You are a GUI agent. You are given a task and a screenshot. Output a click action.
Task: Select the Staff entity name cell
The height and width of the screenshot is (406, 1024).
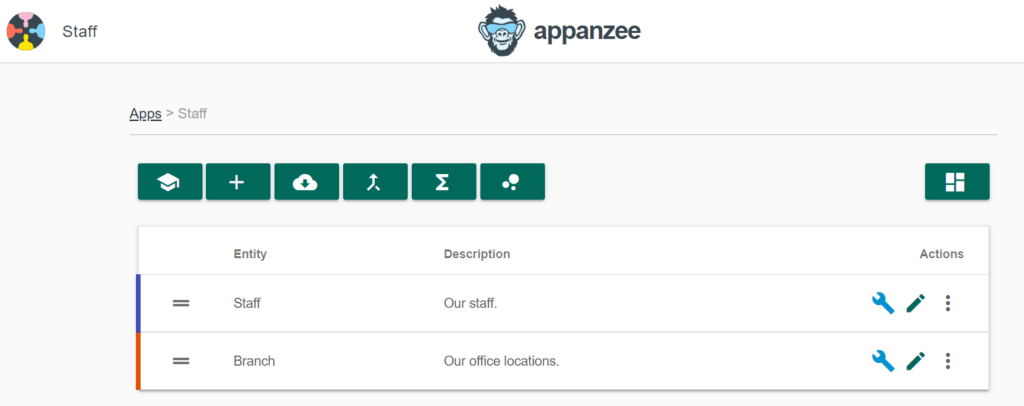[x=247, y=303]
